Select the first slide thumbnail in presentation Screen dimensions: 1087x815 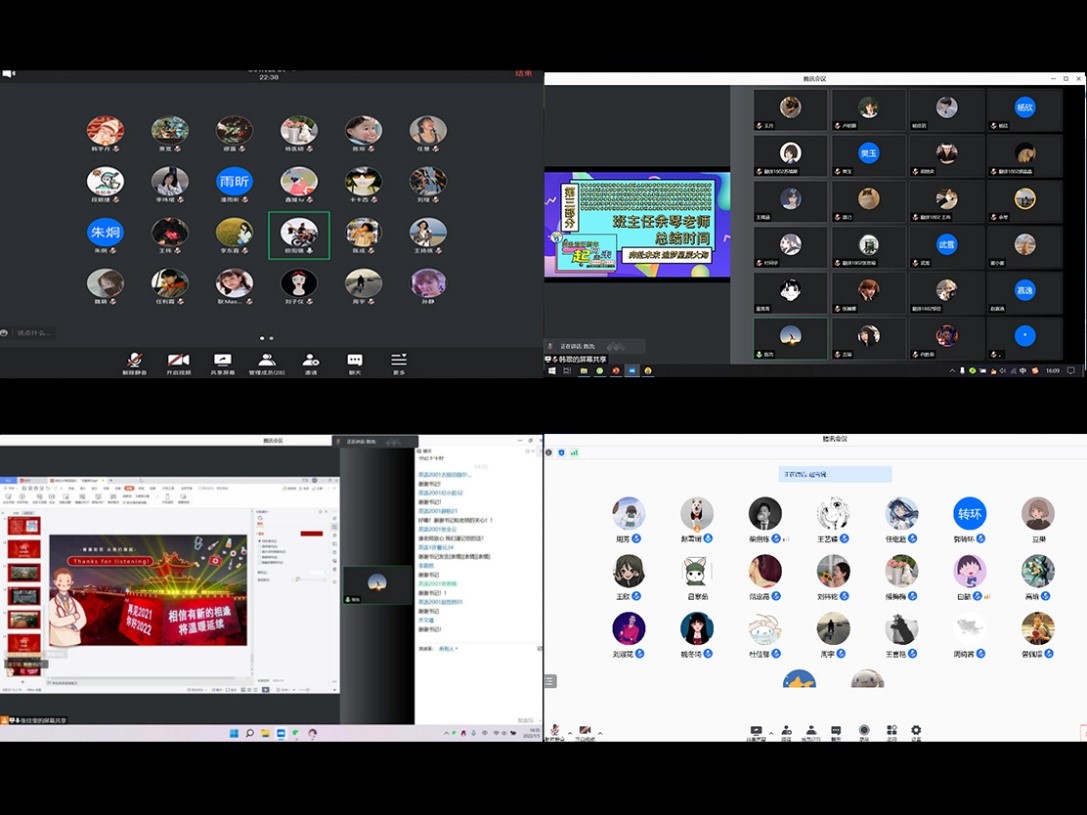tap(24, 525)
